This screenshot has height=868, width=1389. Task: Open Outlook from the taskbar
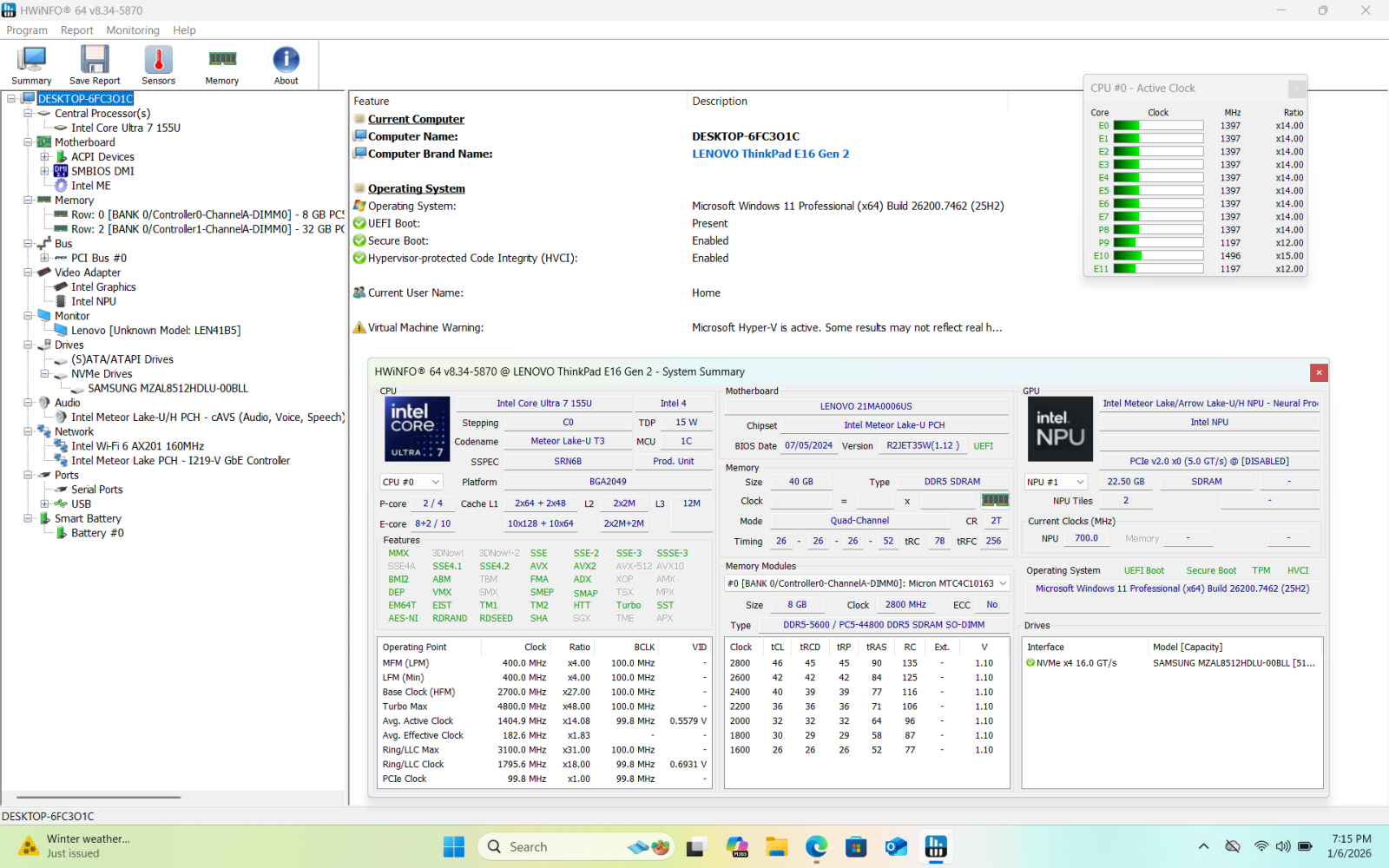[x=896, y=846]
